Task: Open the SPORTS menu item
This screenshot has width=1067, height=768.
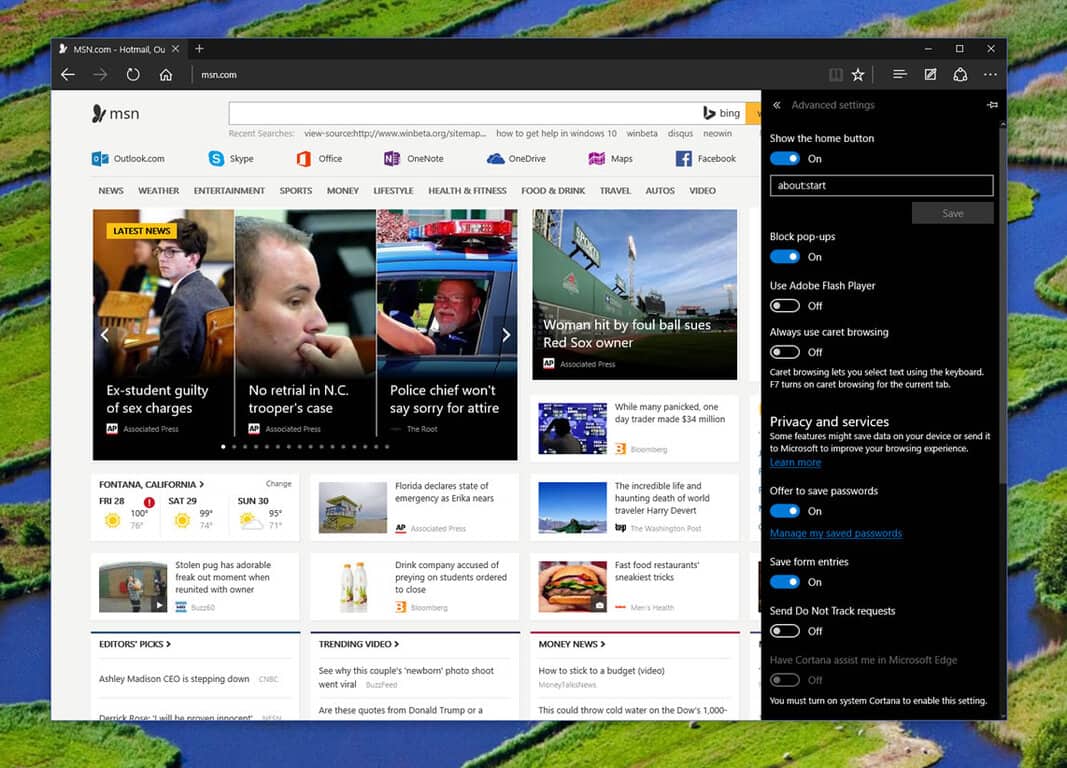Action: [296, 190]
